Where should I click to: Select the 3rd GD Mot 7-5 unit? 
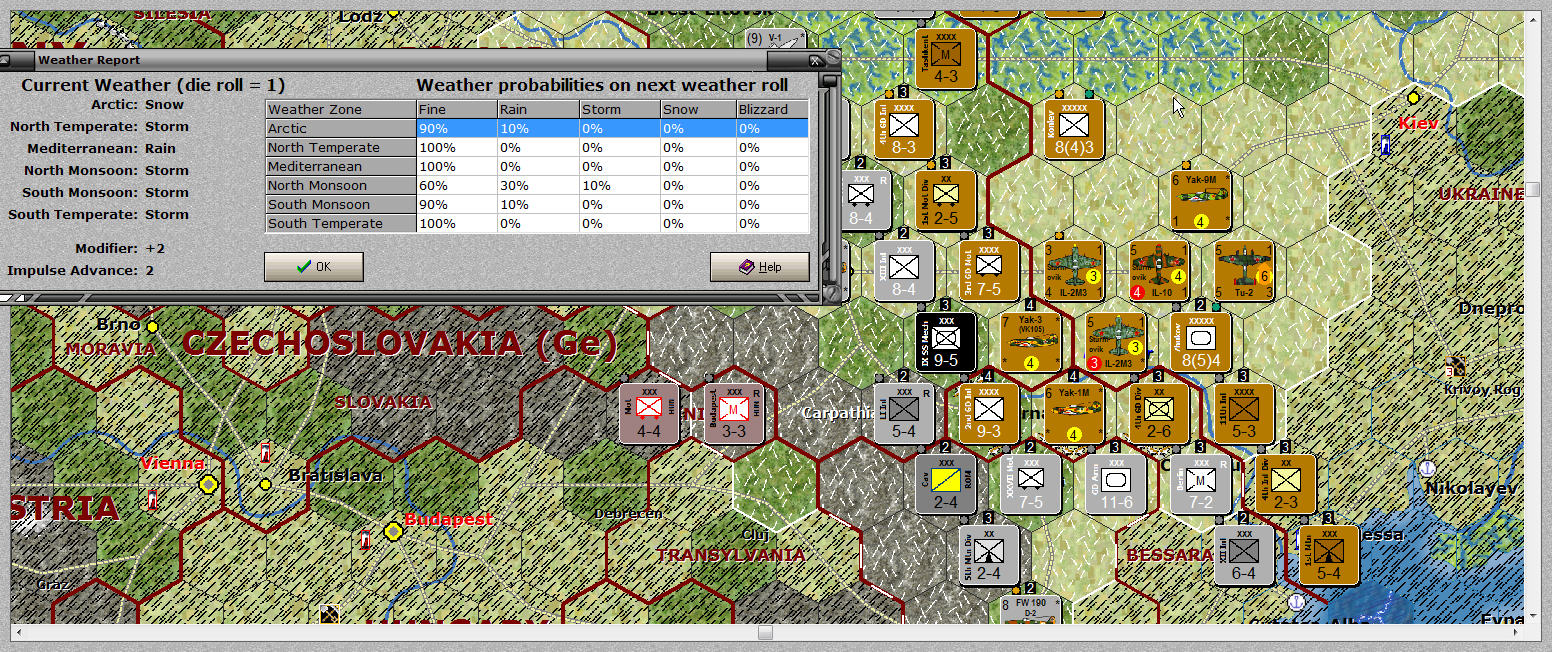tap(989, 271)
